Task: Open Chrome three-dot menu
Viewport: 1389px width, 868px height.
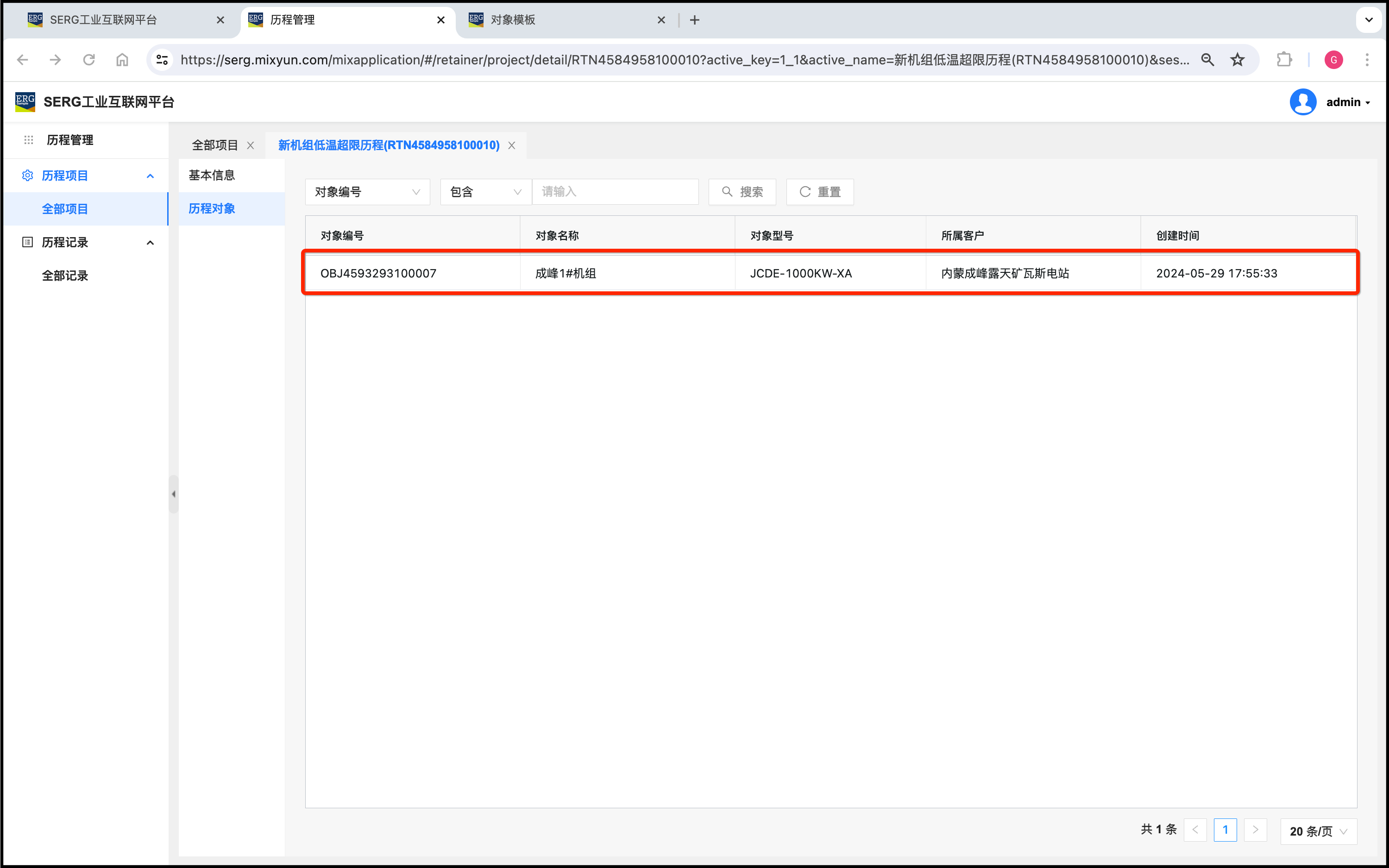Action: (1367, 60)
